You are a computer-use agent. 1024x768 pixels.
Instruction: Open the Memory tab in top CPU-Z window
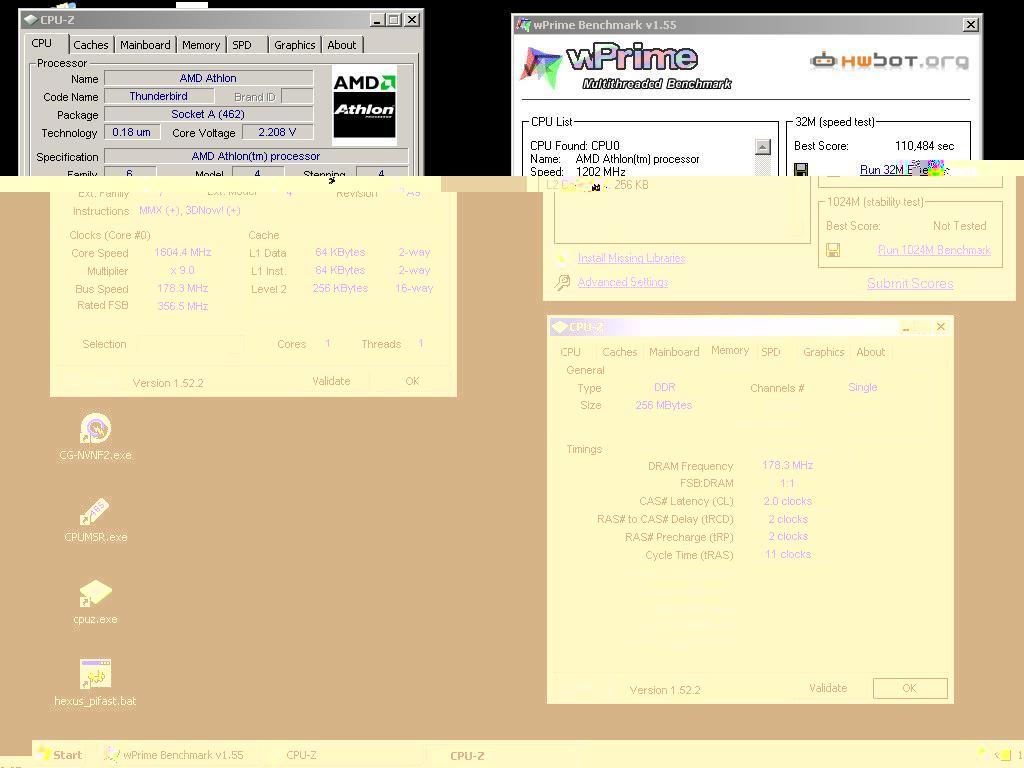[x=200, y=45]
